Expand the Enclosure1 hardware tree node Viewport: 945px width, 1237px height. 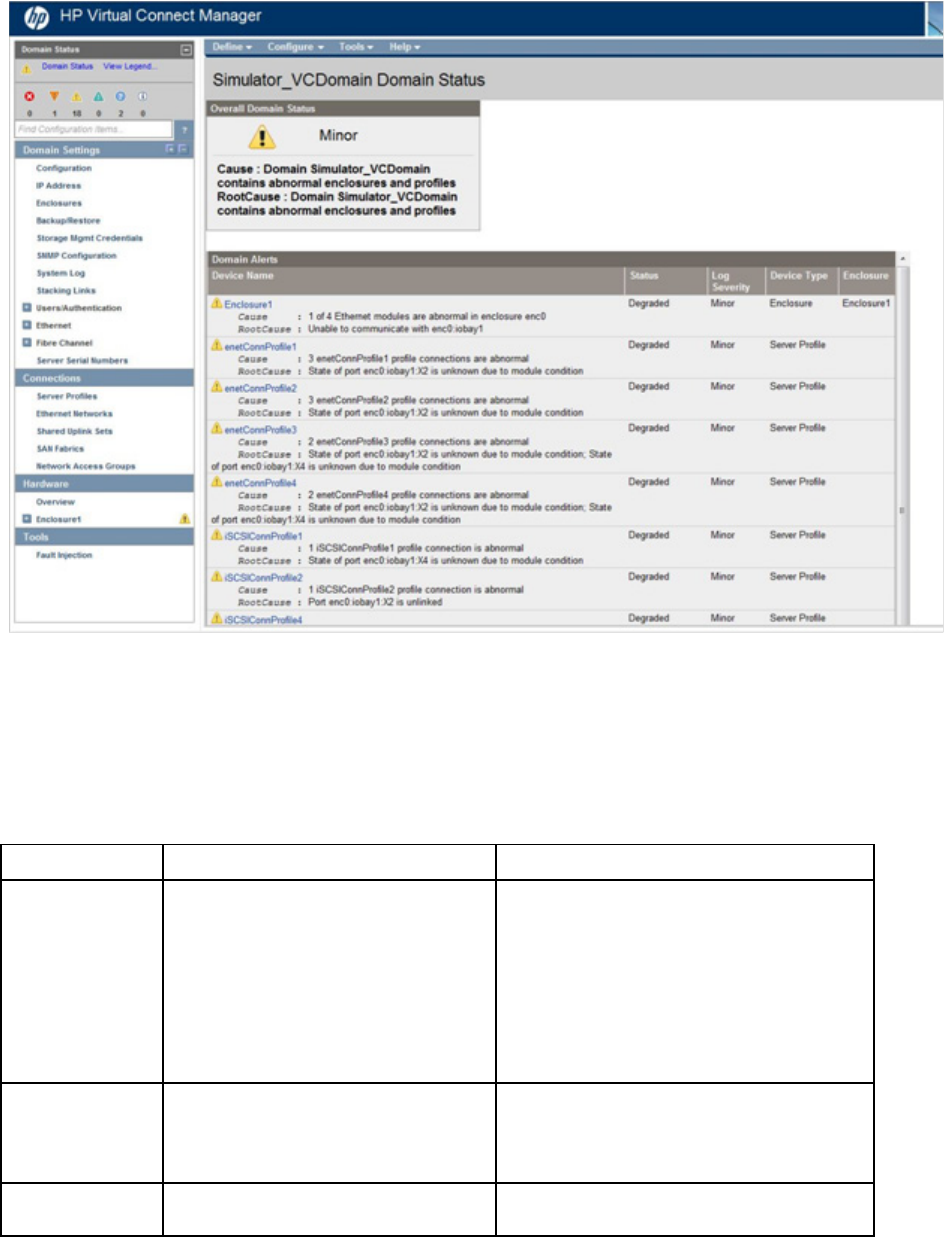click(x=27, y=519)
